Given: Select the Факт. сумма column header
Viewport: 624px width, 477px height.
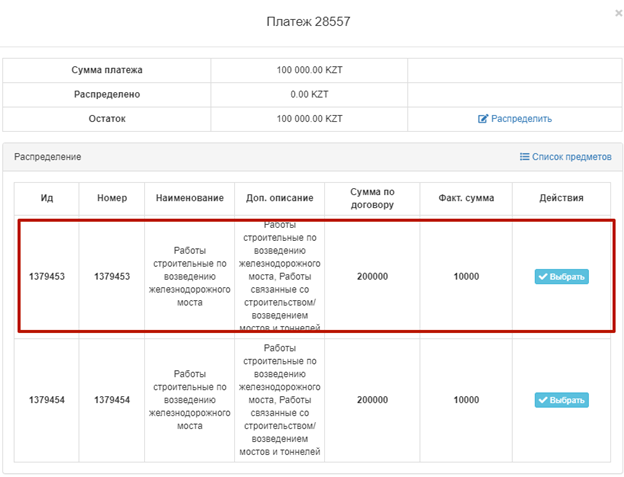Looking at the screenshot, I should pos(465,198).
